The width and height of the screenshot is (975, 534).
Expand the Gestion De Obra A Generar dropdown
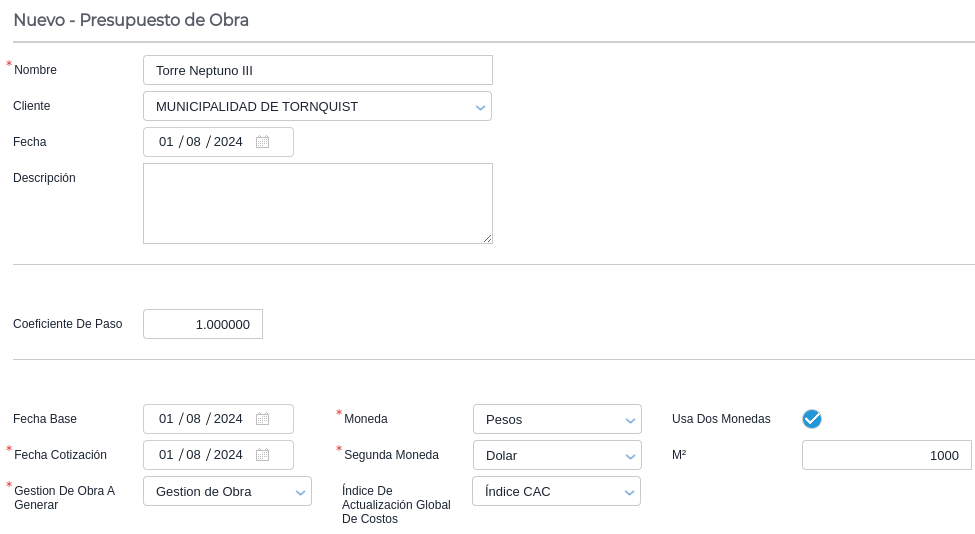300,492
